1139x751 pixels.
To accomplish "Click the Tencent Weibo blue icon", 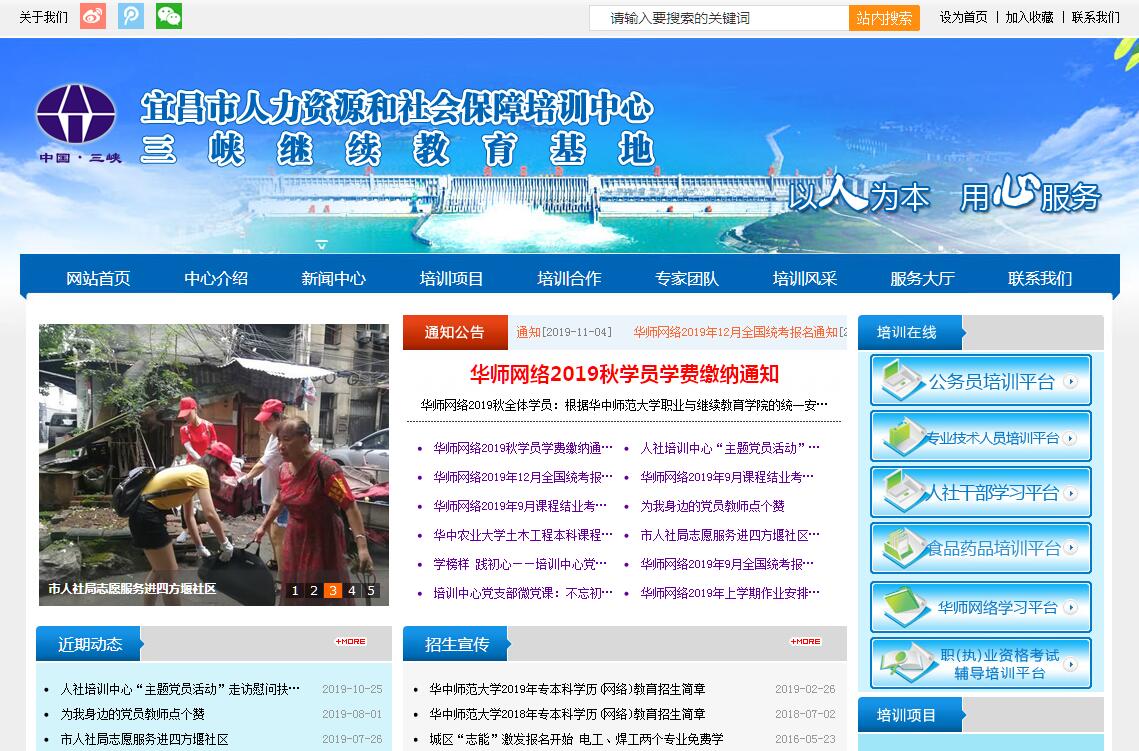I will 131,17.
